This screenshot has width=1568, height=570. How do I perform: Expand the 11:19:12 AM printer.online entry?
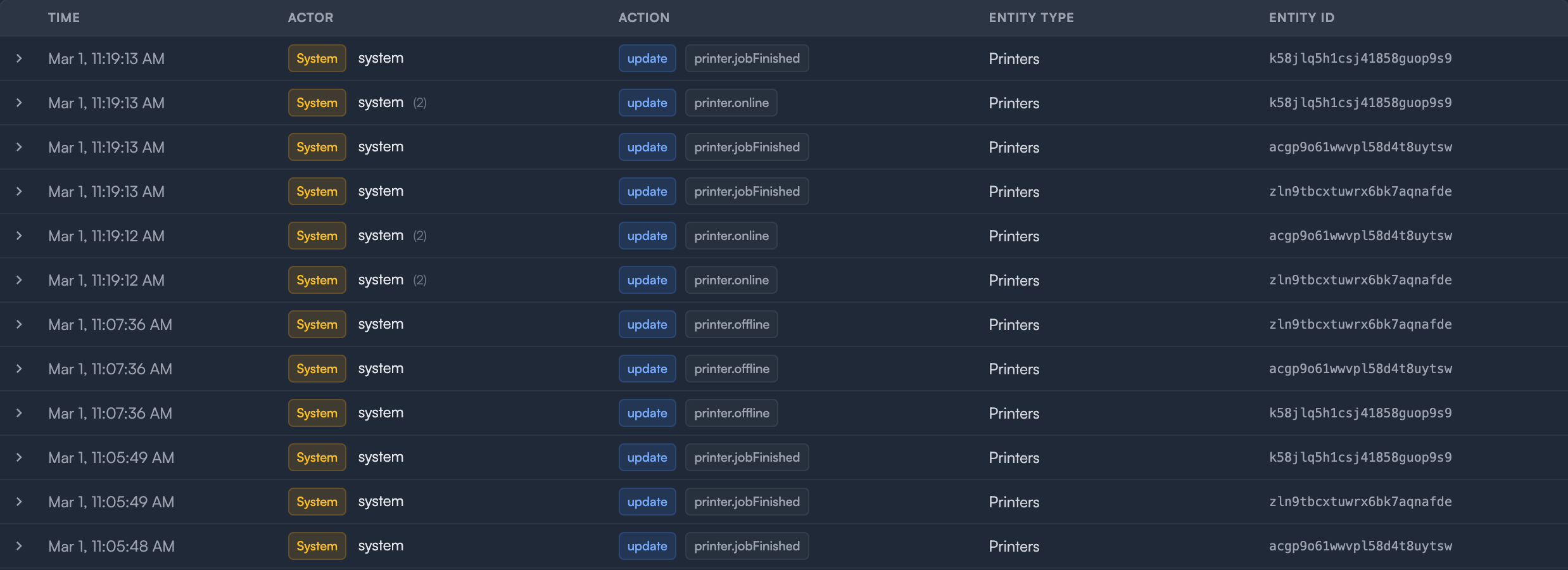[x=18, y=236]
